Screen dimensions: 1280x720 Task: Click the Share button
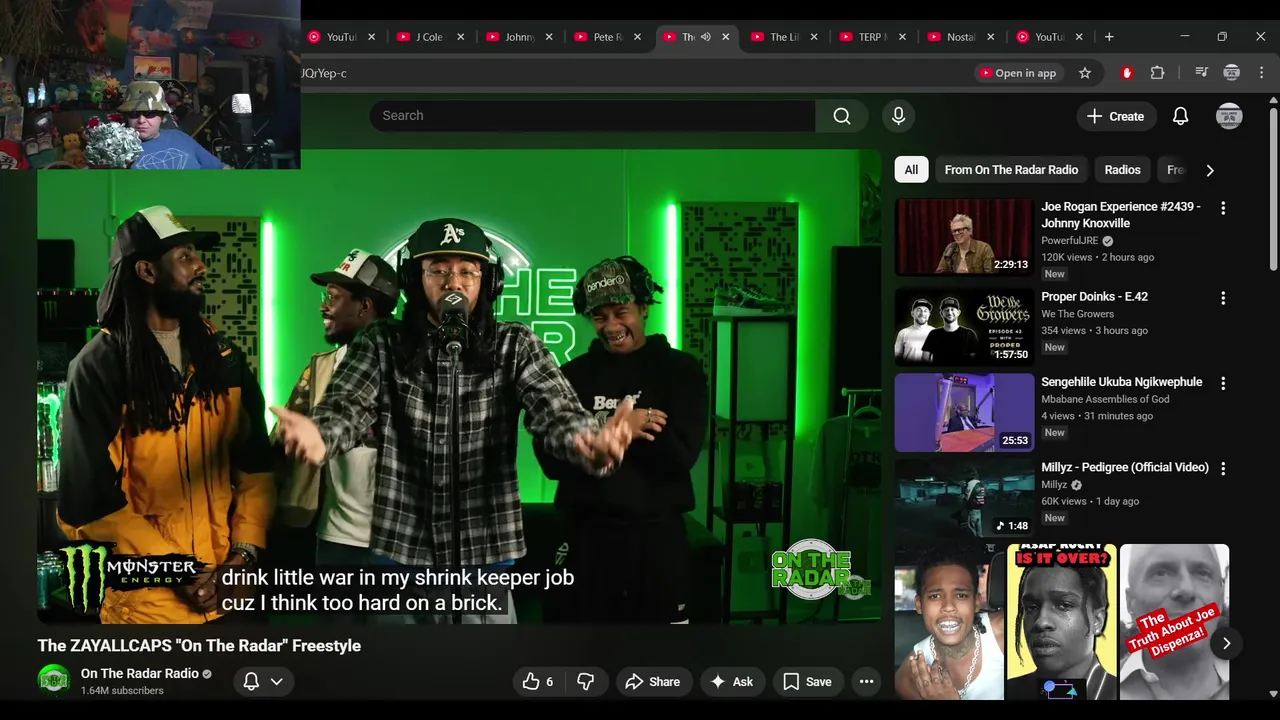click(x=652, y=682)
